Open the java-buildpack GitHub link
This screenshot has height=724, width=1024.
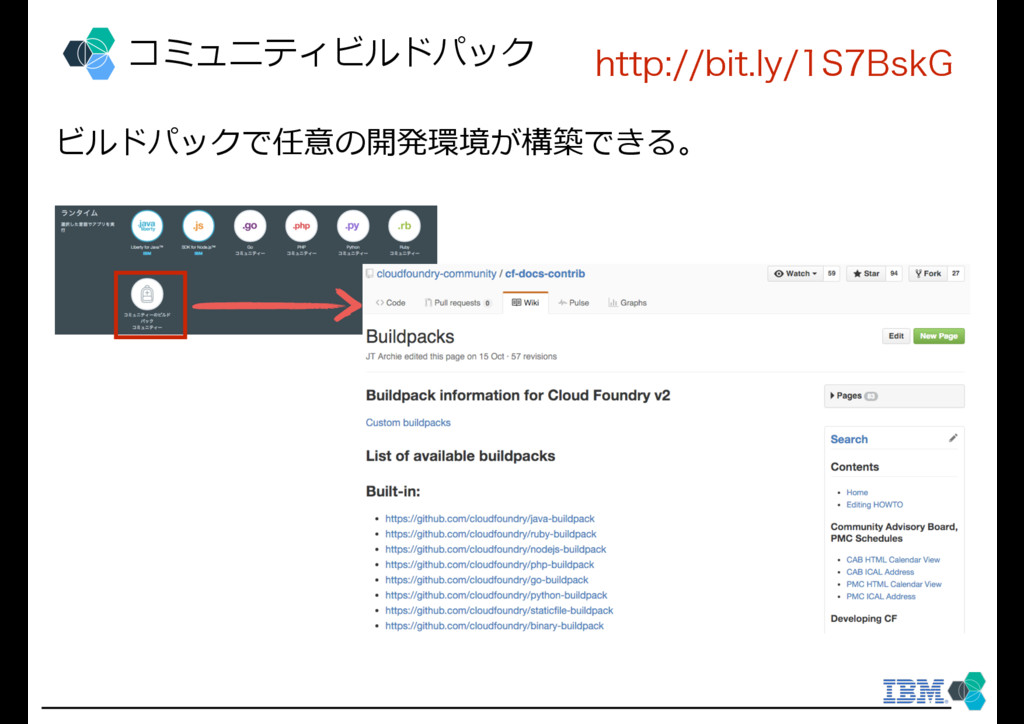490,518
